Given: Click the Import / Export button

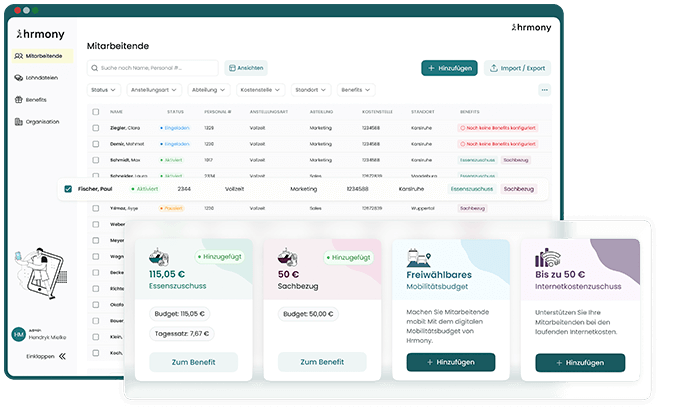Looking at the screenshot, I should tap(517, 68).
